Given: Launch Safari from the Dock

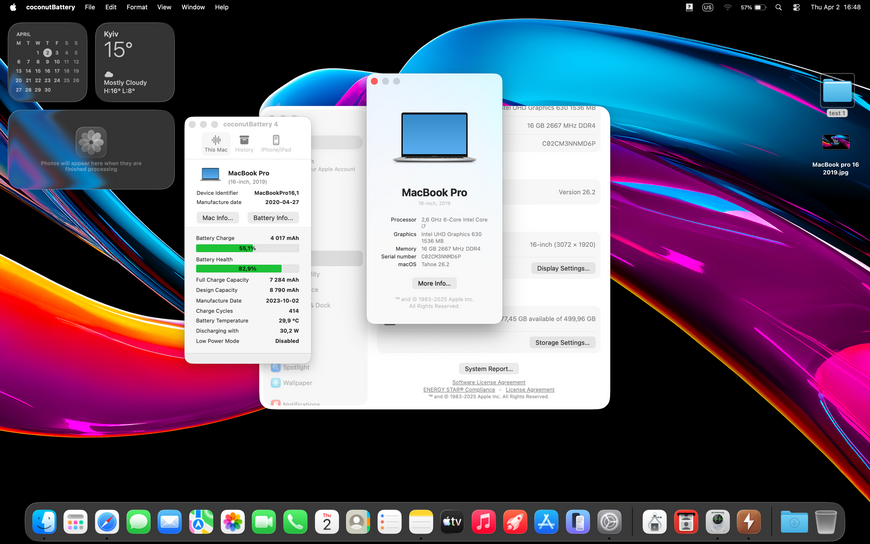Looking at the screenshot, I should point(107,522).
